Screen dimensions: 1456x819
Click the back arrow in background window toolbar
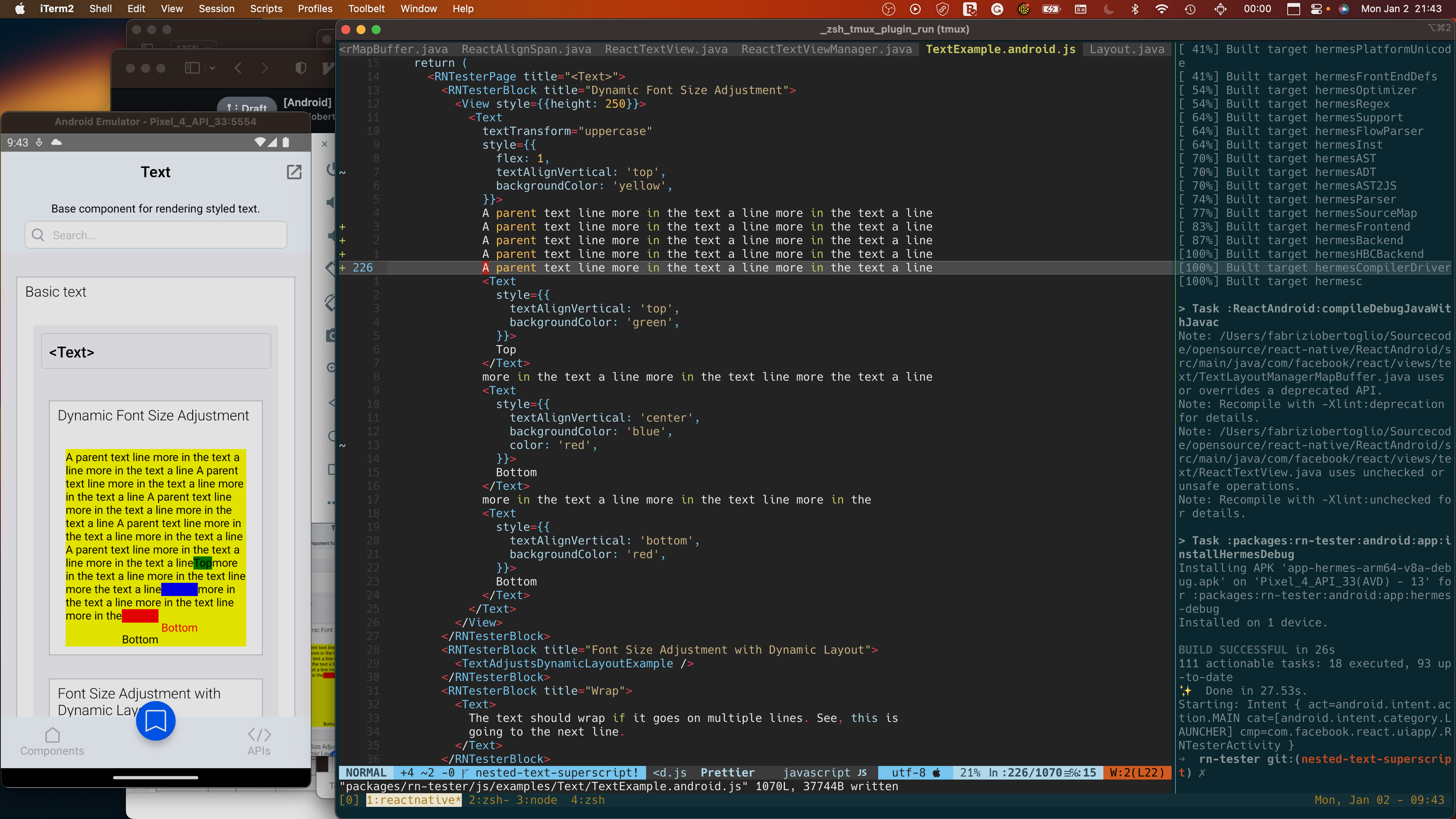(238, 68)
